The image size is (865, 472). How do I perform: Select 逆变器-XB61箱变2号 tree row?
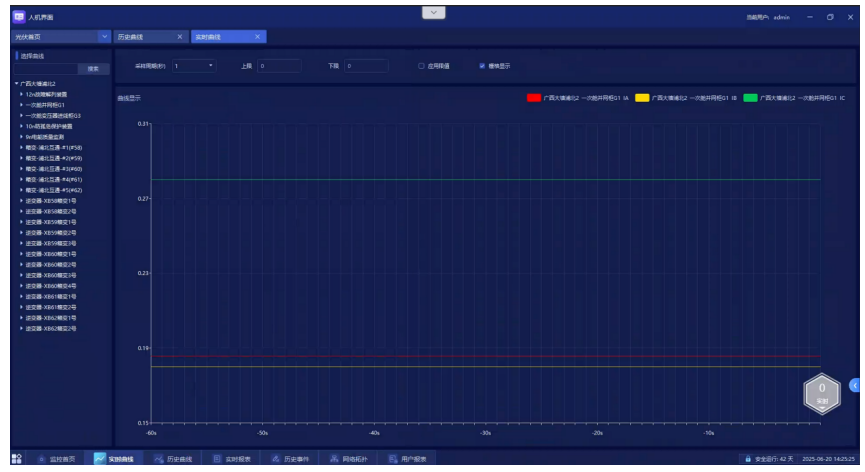pyautogui.click(x=51, y=308)
